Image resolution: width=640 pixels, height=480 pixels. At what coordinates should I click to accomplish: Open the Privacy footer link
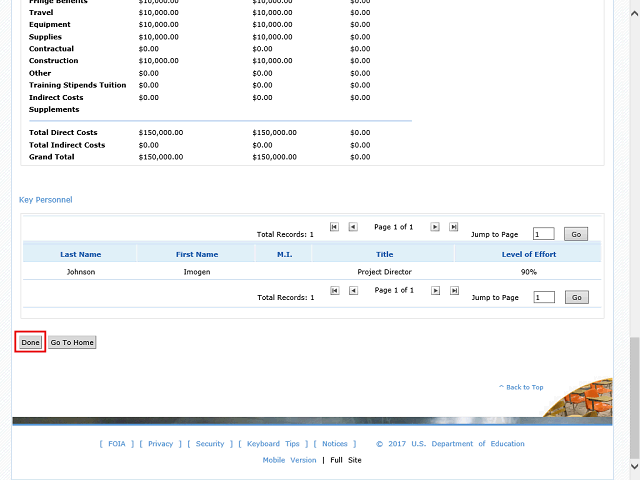tap(160, 444)
